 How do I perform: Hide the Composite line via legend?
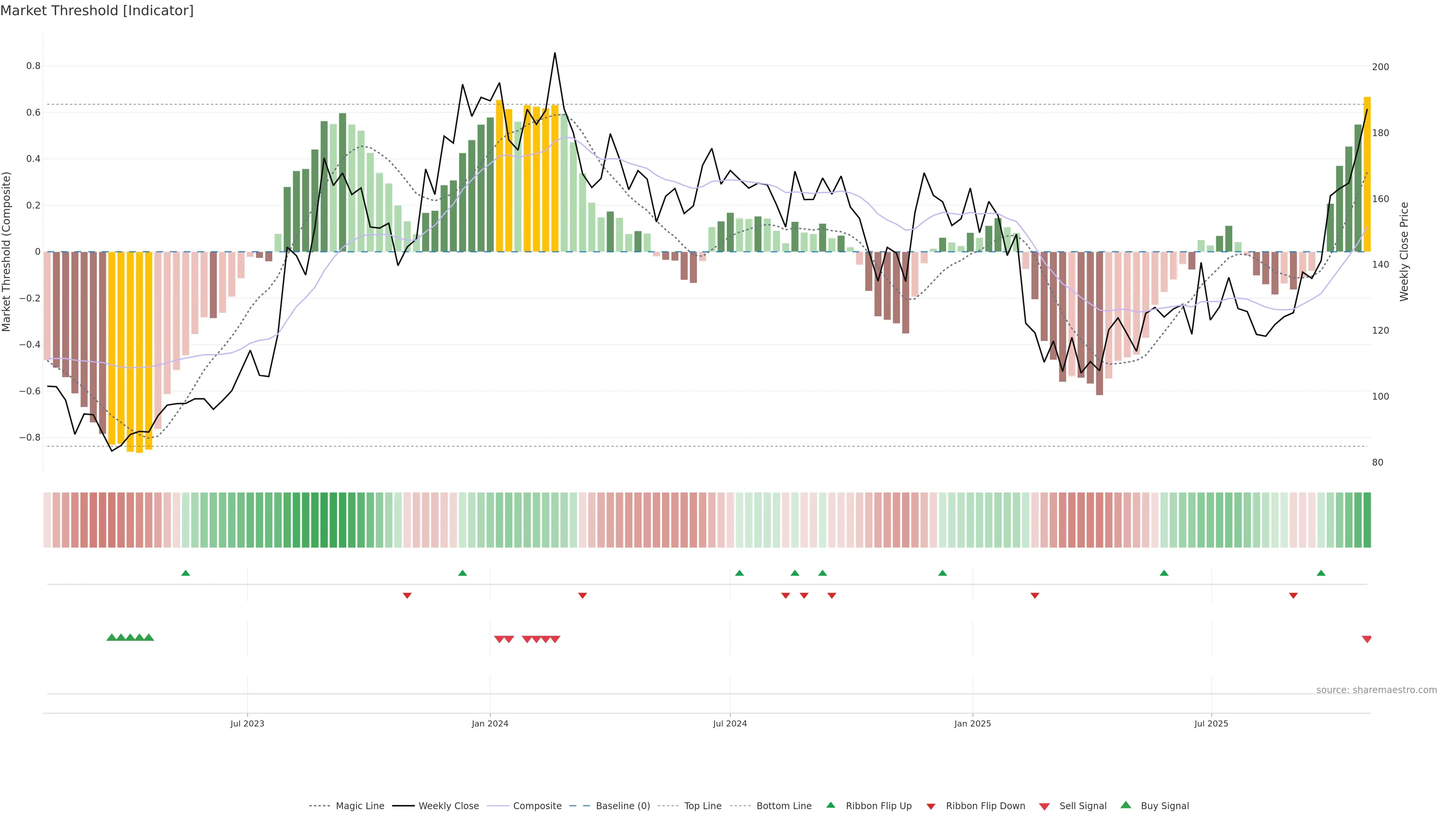coord(537,806)
